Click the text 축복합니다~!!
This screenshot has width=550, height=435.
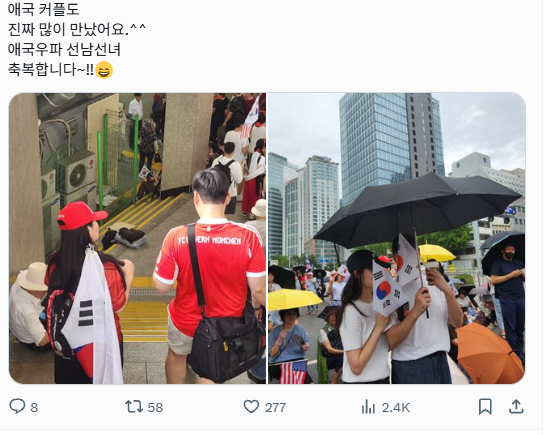tap(51, 69)
